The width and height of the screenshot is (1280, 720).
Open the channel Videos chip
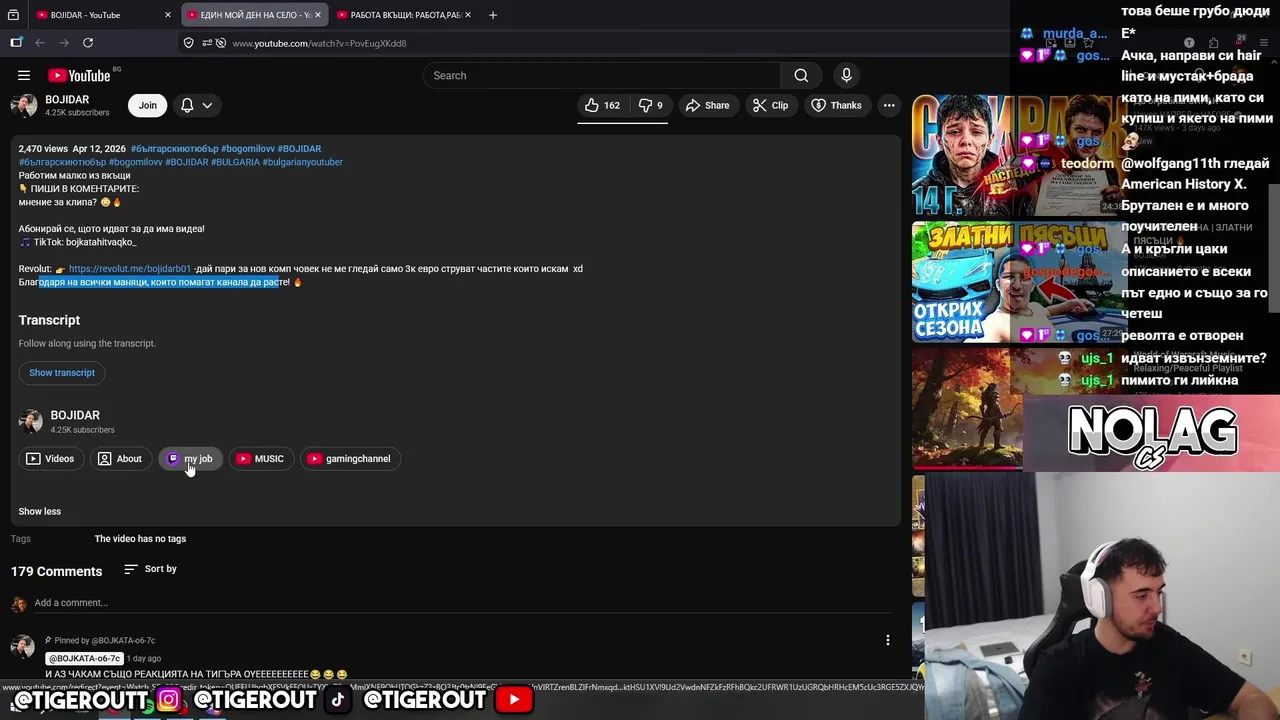pos(50,459)
